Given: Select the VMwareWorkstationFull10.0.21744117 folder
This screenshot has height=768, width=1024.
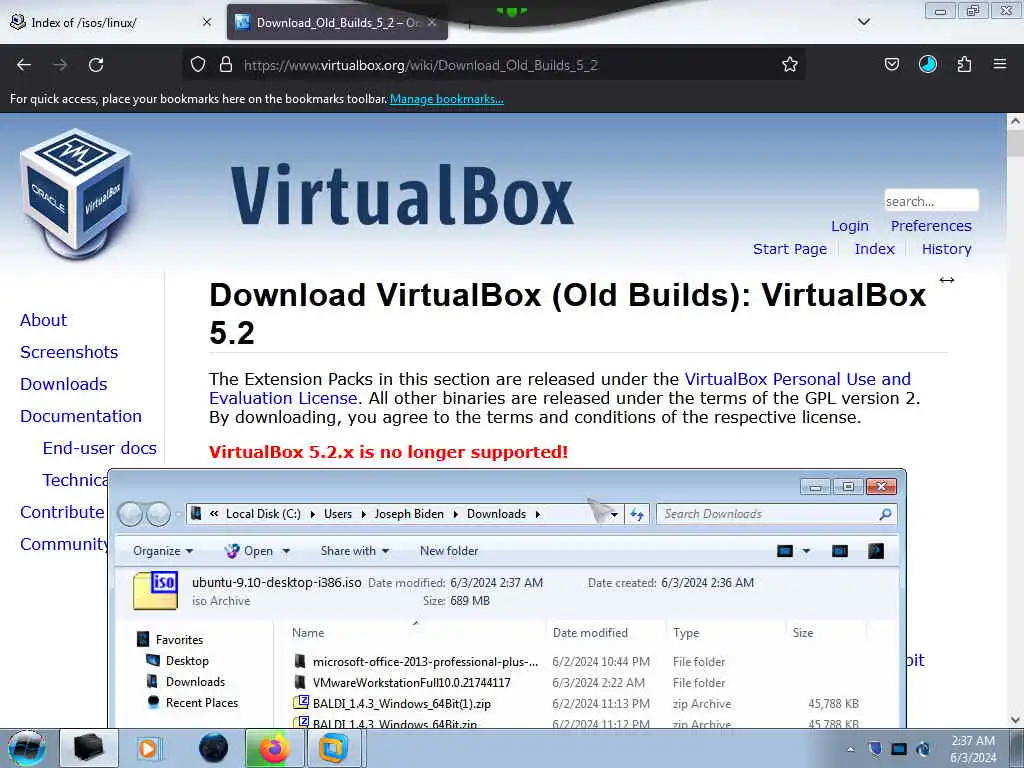Looking at the screenshot, I should point(411,682).
